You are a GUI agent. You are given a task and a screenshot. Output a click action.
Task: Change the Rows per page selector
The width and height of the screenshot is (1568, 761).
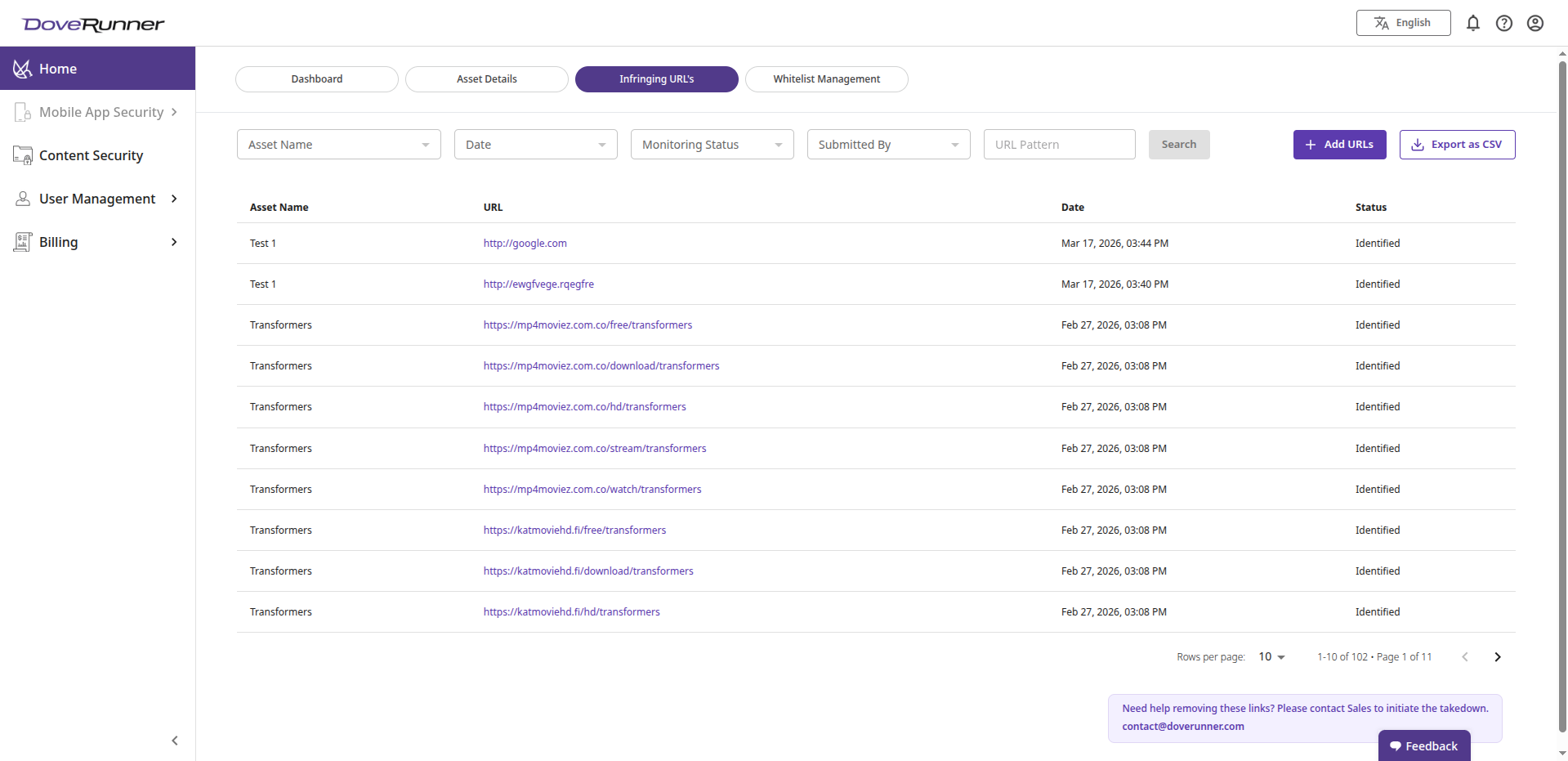click(1271, 656)
